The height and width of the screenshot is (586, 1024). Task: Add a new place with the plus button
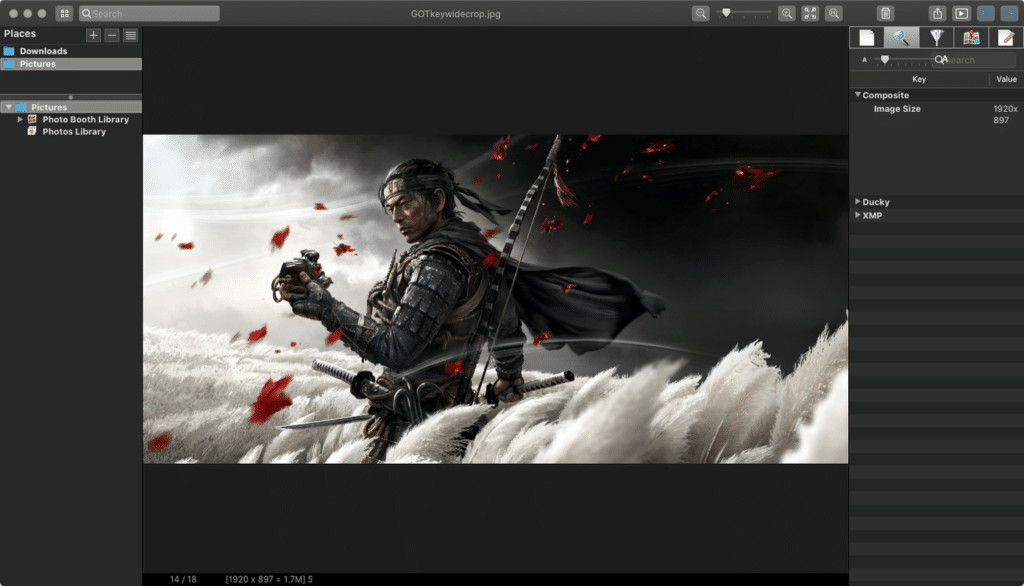click(x=92, y=34)
